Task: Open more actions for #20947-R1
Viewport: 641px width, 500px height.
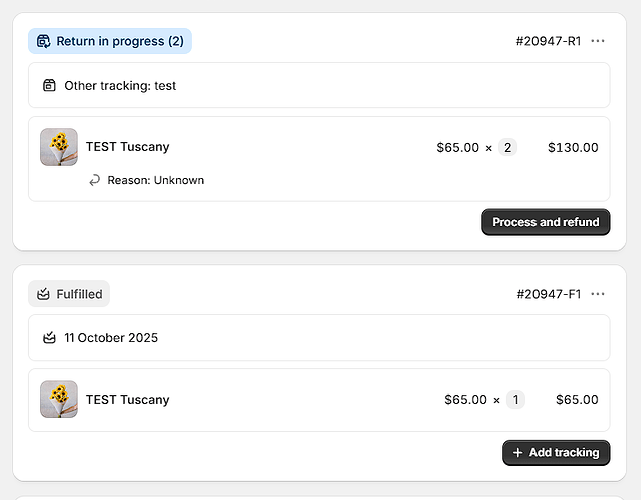Action: point(598,41)
